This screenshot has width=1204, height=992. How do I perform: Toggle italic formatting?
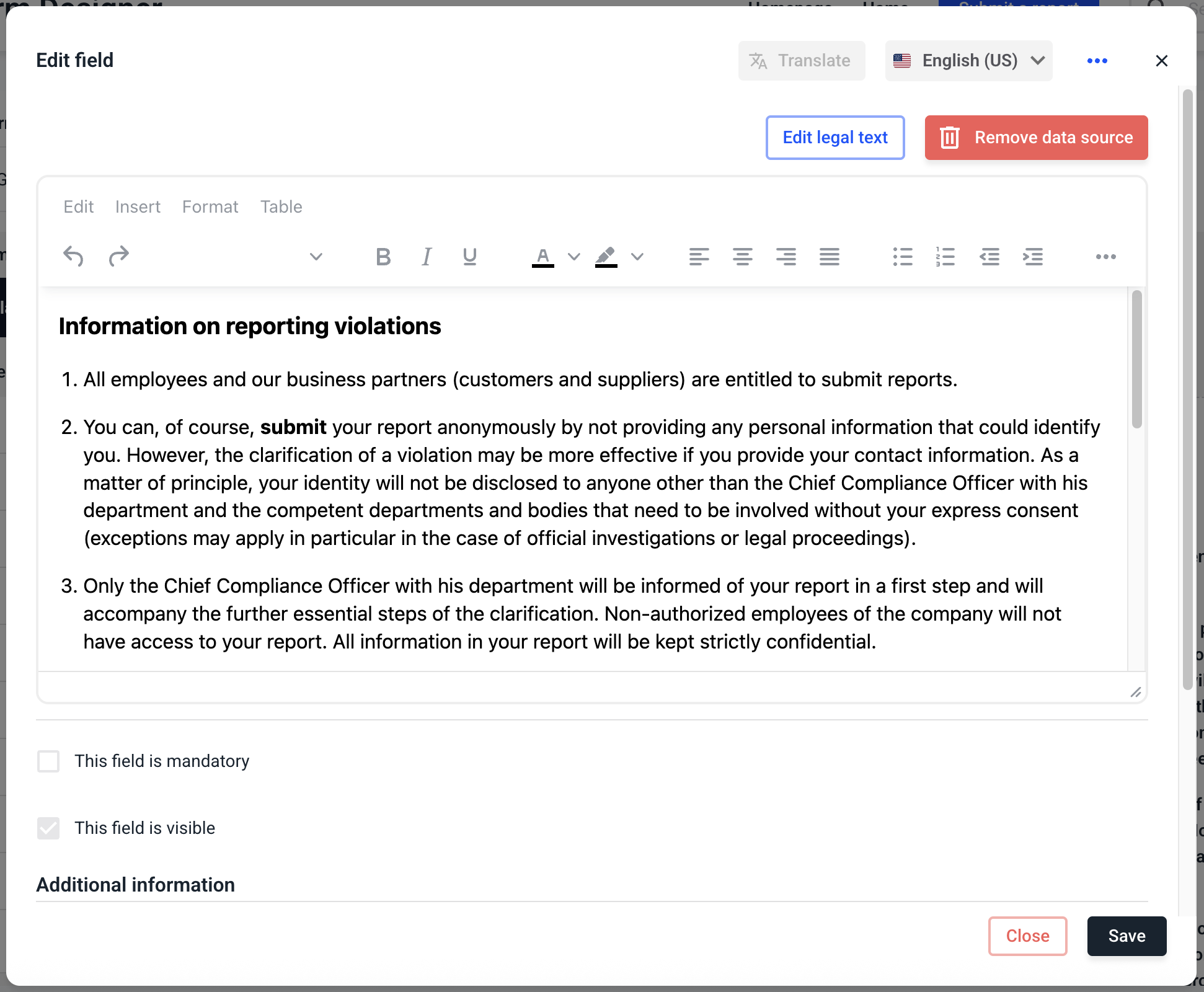pos(427,256)
